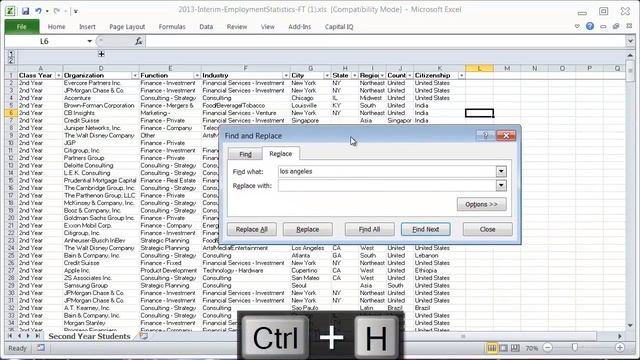The width and height of the screenshot is (640, 360).
Task: Open the Home ribbon tab
Action: [56, 27]
